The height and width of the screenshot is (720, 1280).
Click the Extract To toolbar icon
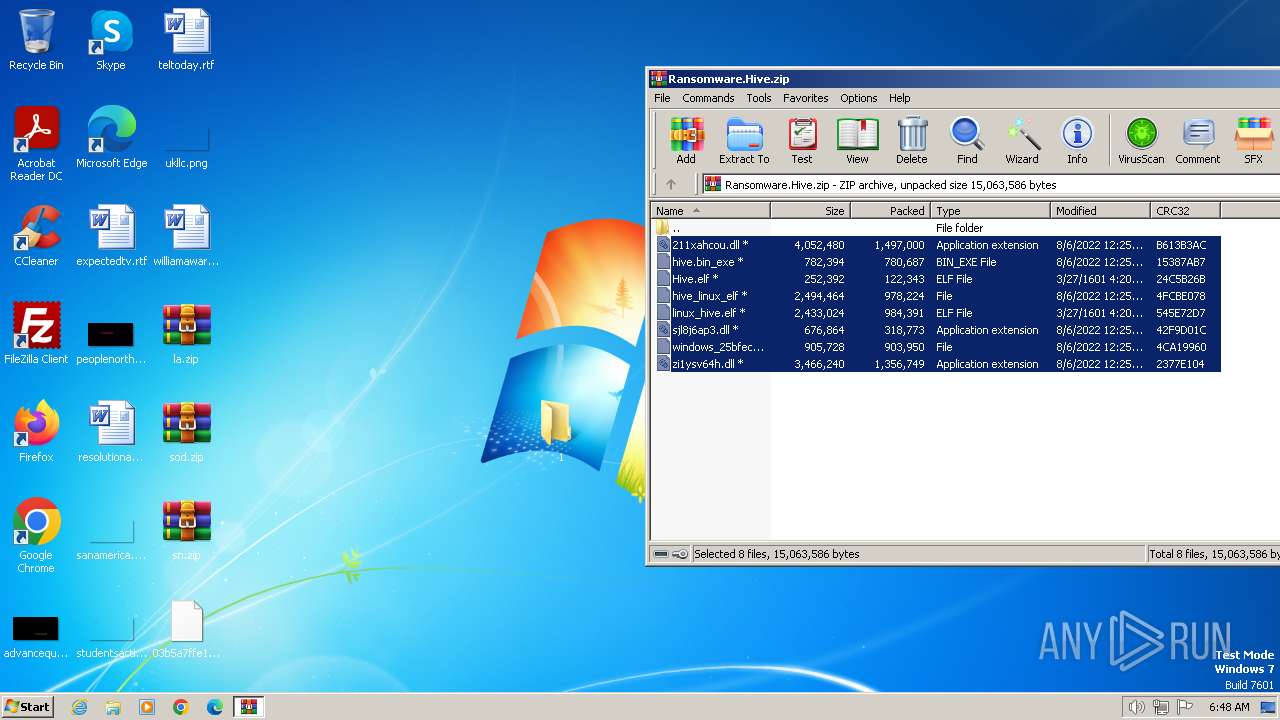[744, 140]
